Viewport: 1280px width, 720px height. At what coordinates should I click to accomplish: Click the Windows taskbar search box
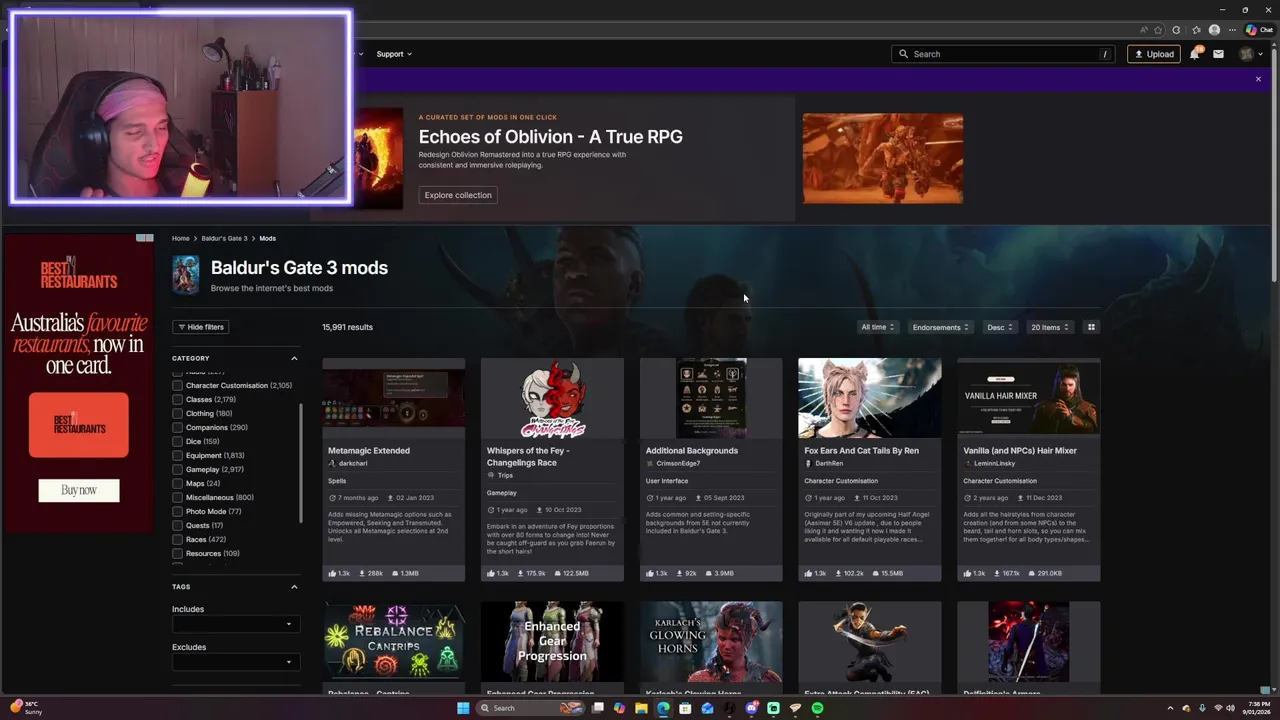pos(530,708)
